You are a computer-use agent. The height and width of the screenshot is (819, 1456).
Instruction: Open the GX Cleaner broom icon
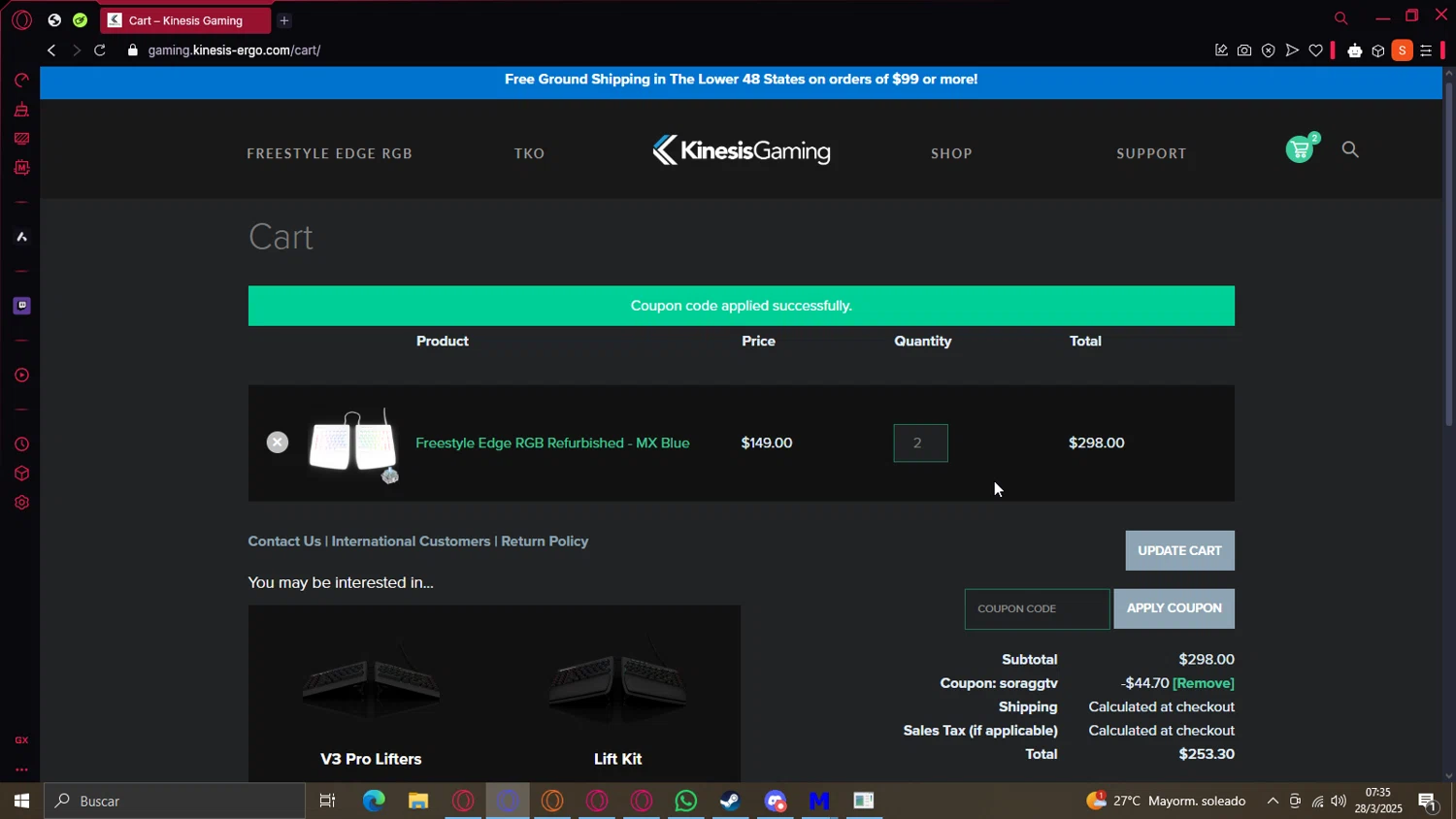21,110
